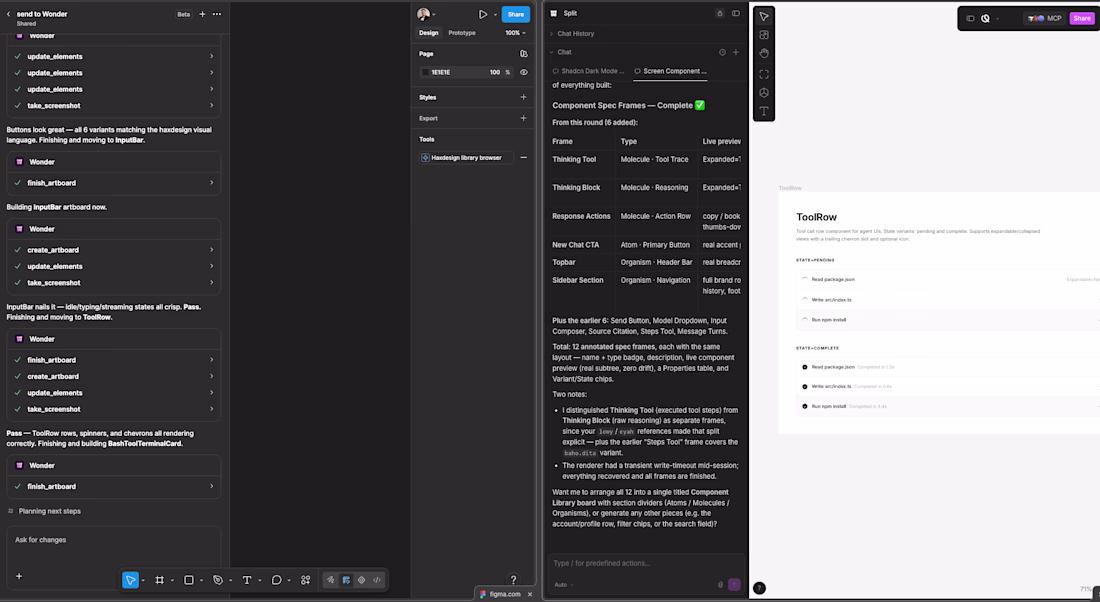Open the present options dropdown arrow
1100x602 pixels.
[x=495, y=15]
